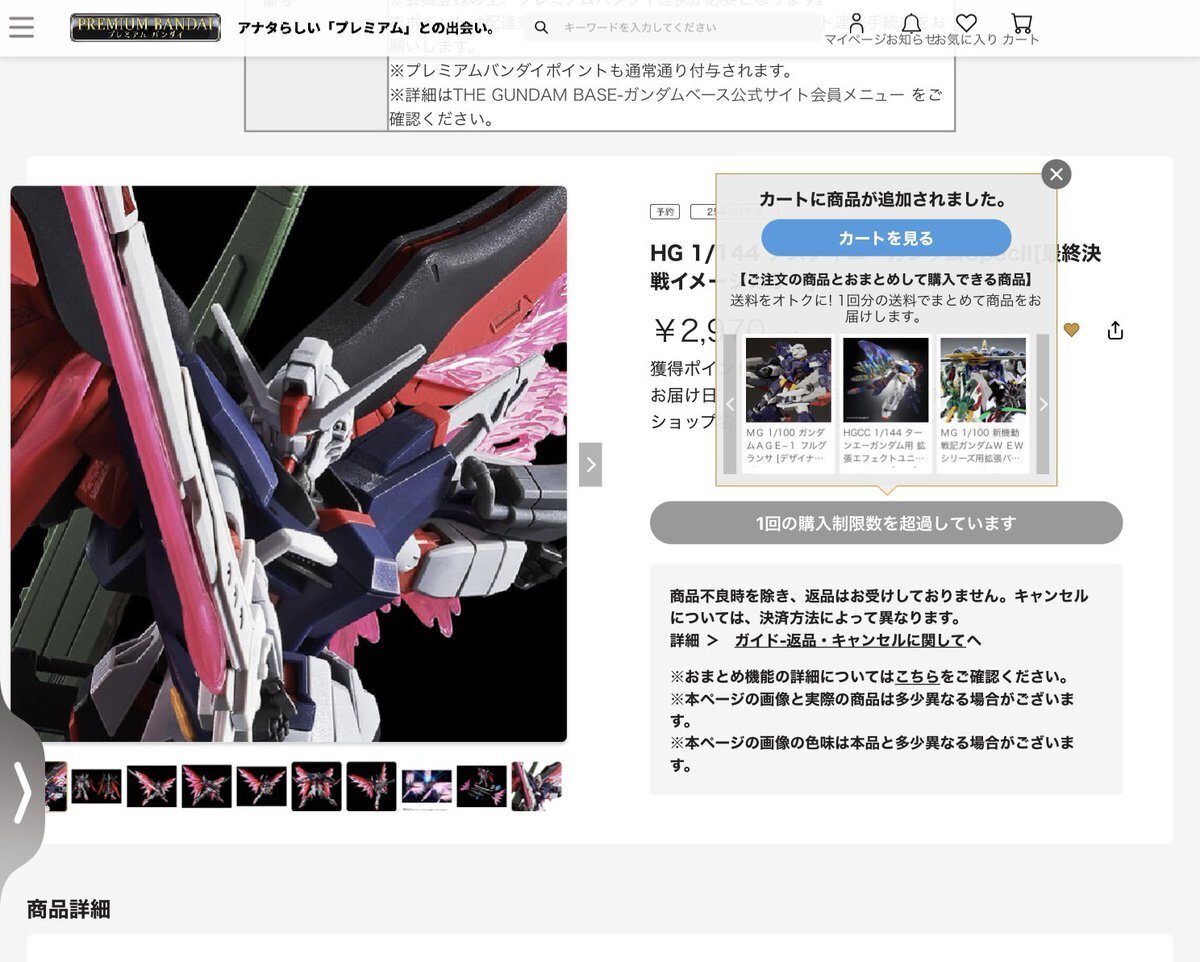
Task: Expand the left side slide-out tab
Action: (22, 792)
